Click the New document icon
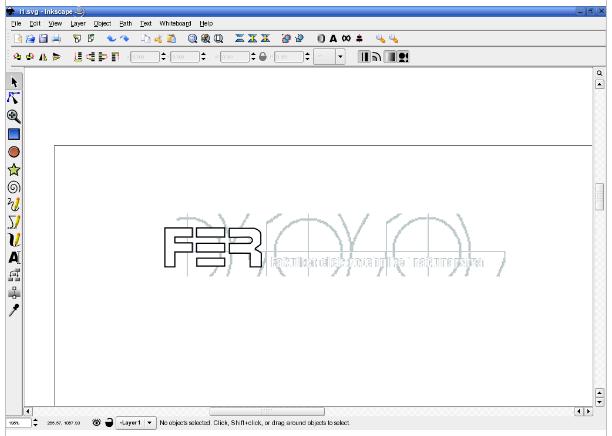Viewport: 612px width, 436px height. 18,38
